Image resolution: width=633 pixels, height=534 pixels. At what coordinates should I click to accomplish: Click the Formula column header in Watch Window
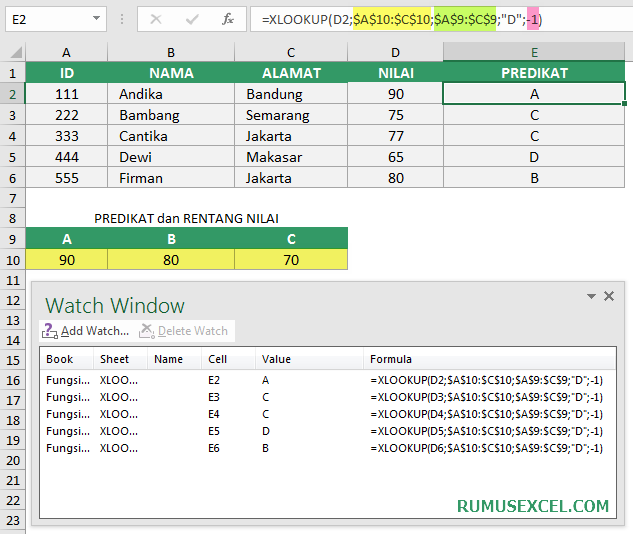coord(489,359)
